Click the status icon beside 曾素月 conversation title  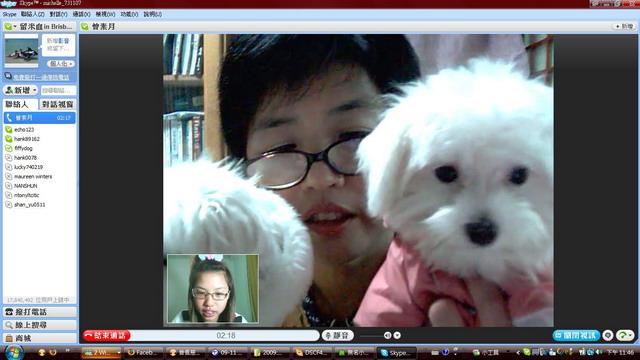[85, 27]
